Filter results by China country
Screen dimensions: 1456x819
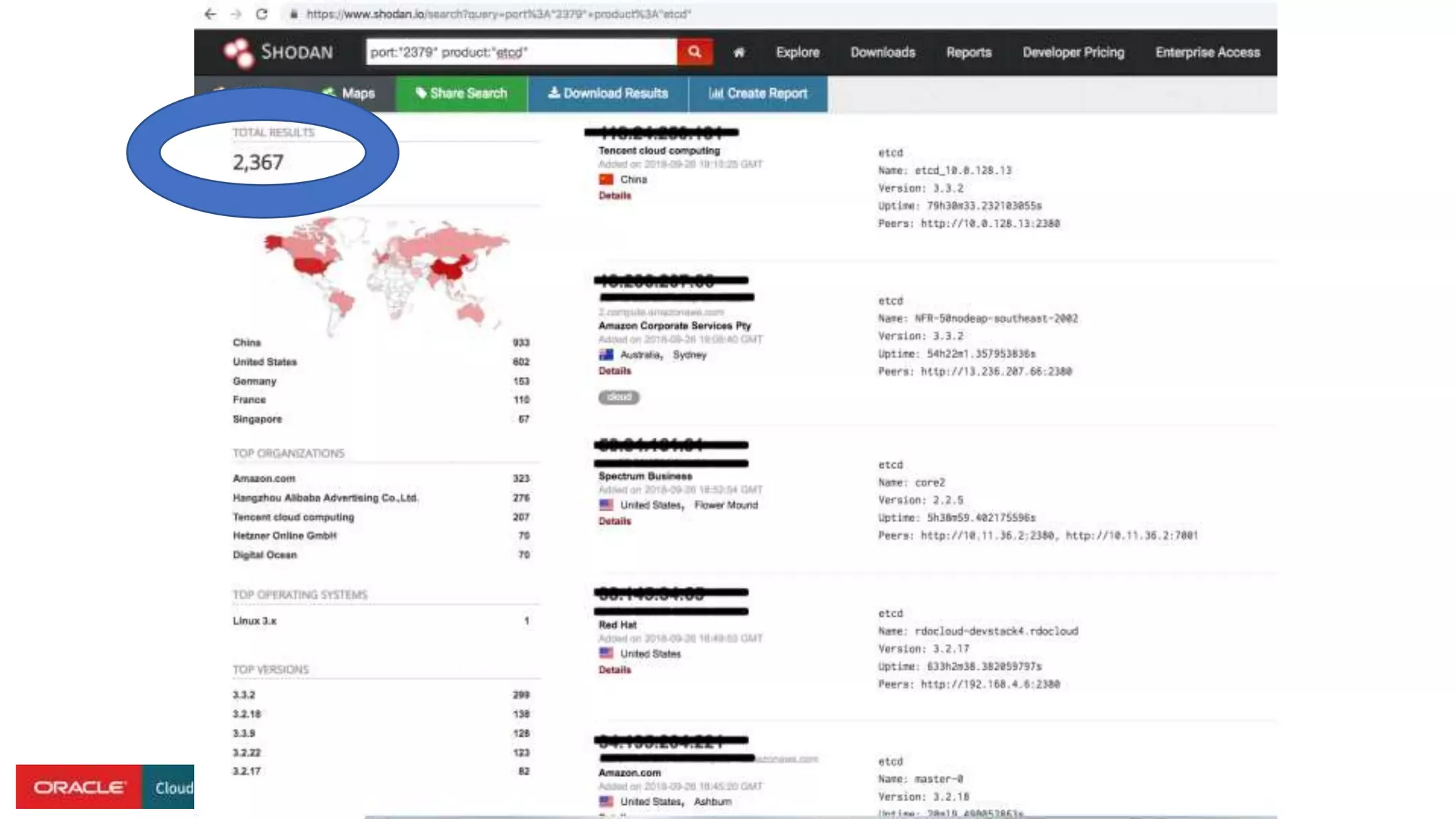pyautogui.click(x=247, y=343)
